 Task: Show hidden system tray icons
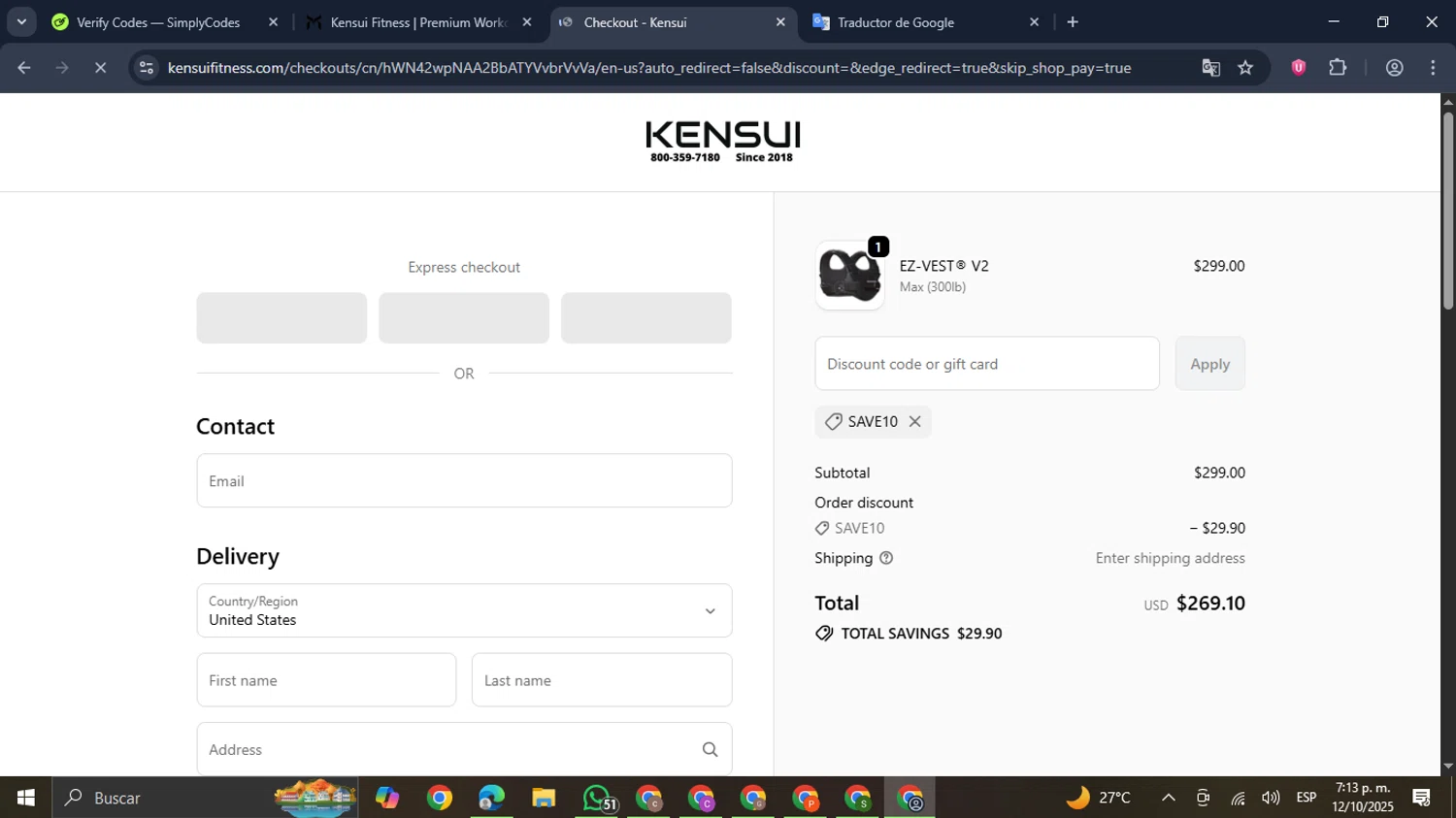point(1169,798)
